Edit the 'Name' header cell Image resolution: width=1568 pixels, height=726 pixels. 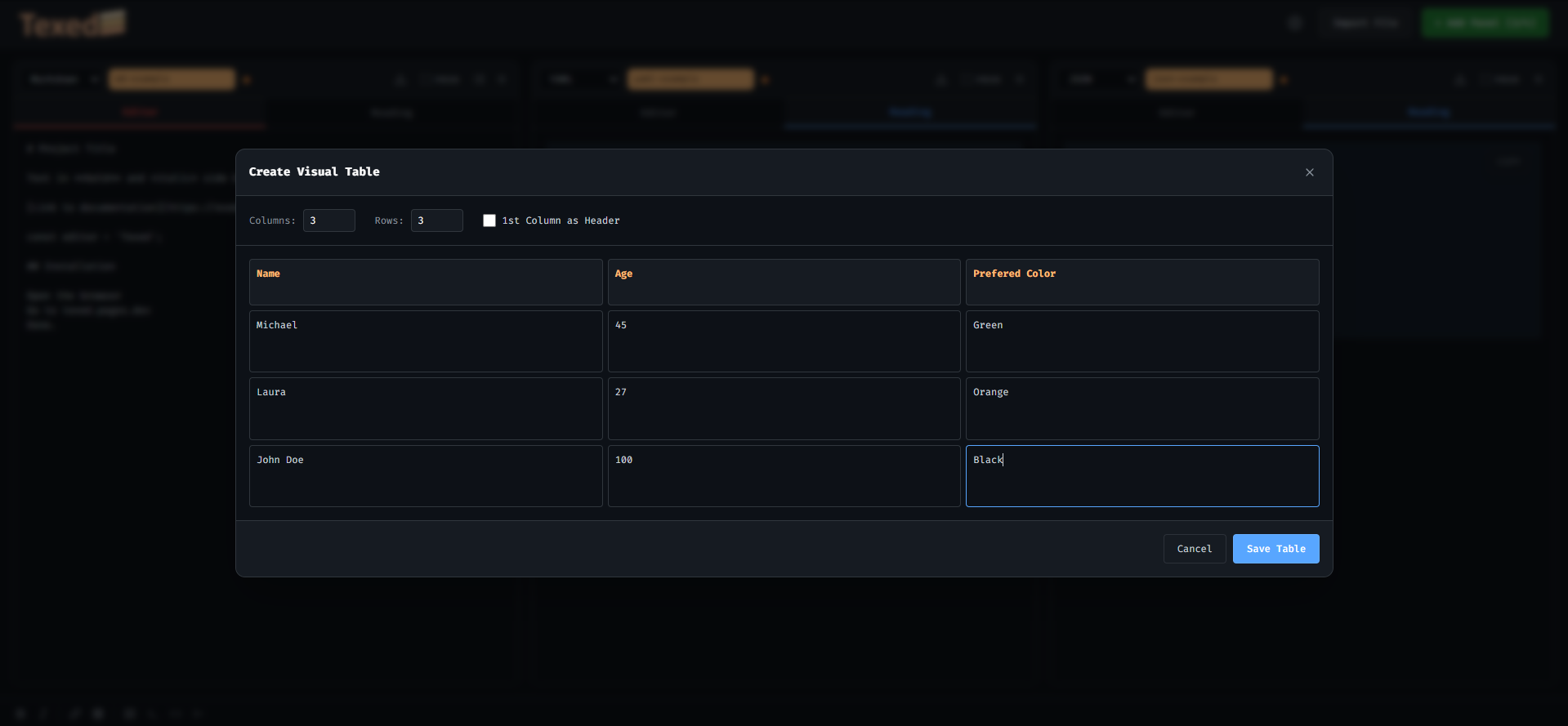[426, 282]
